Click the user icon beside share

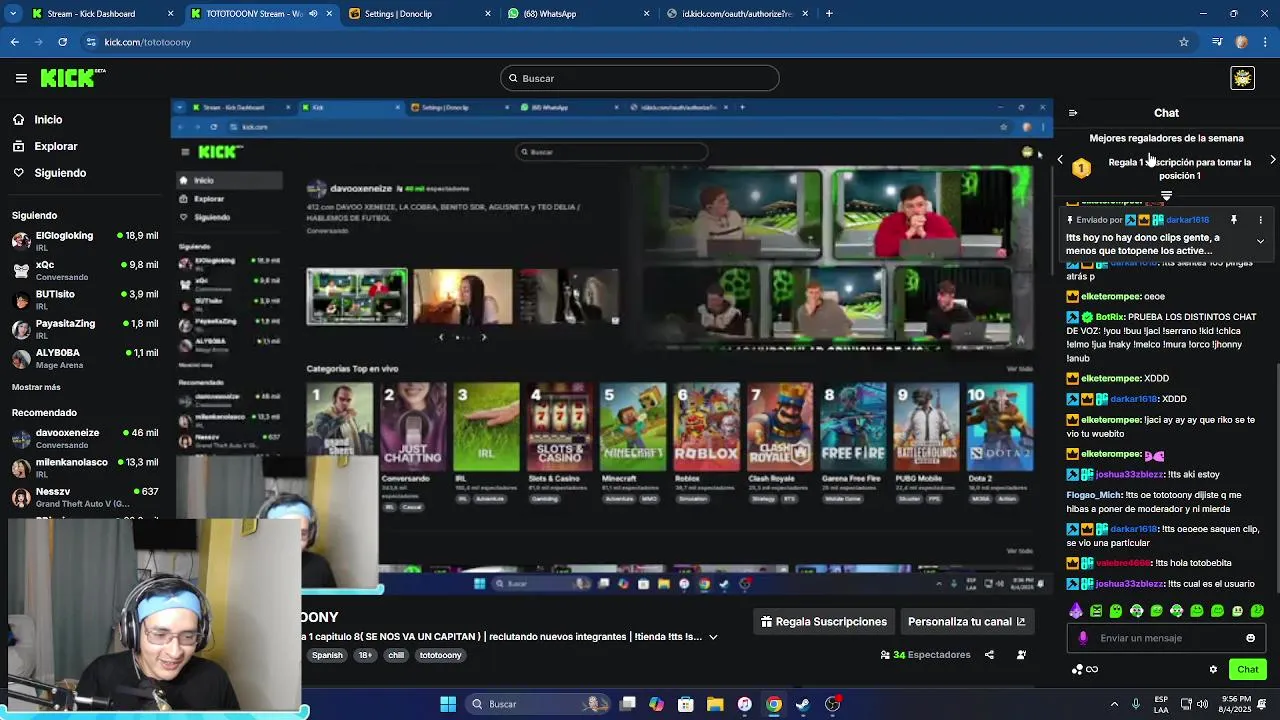[x=1021, y=655]
